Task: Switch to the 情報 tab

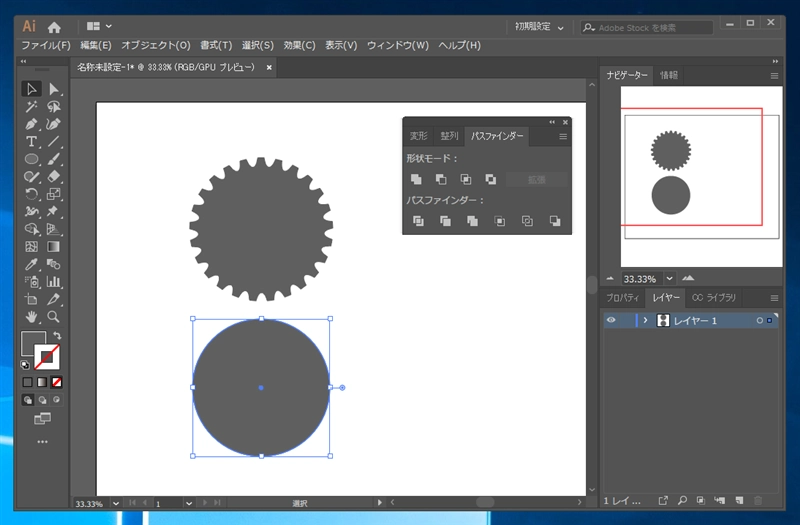Action: click(x=669, y=76)
